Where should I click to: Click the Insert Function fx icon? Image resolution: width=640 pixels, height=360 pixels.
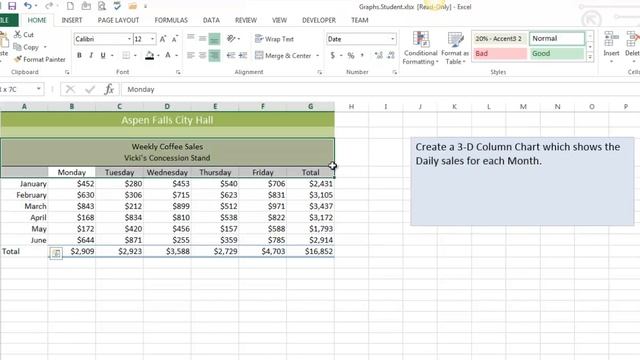(x=109, y=89)
